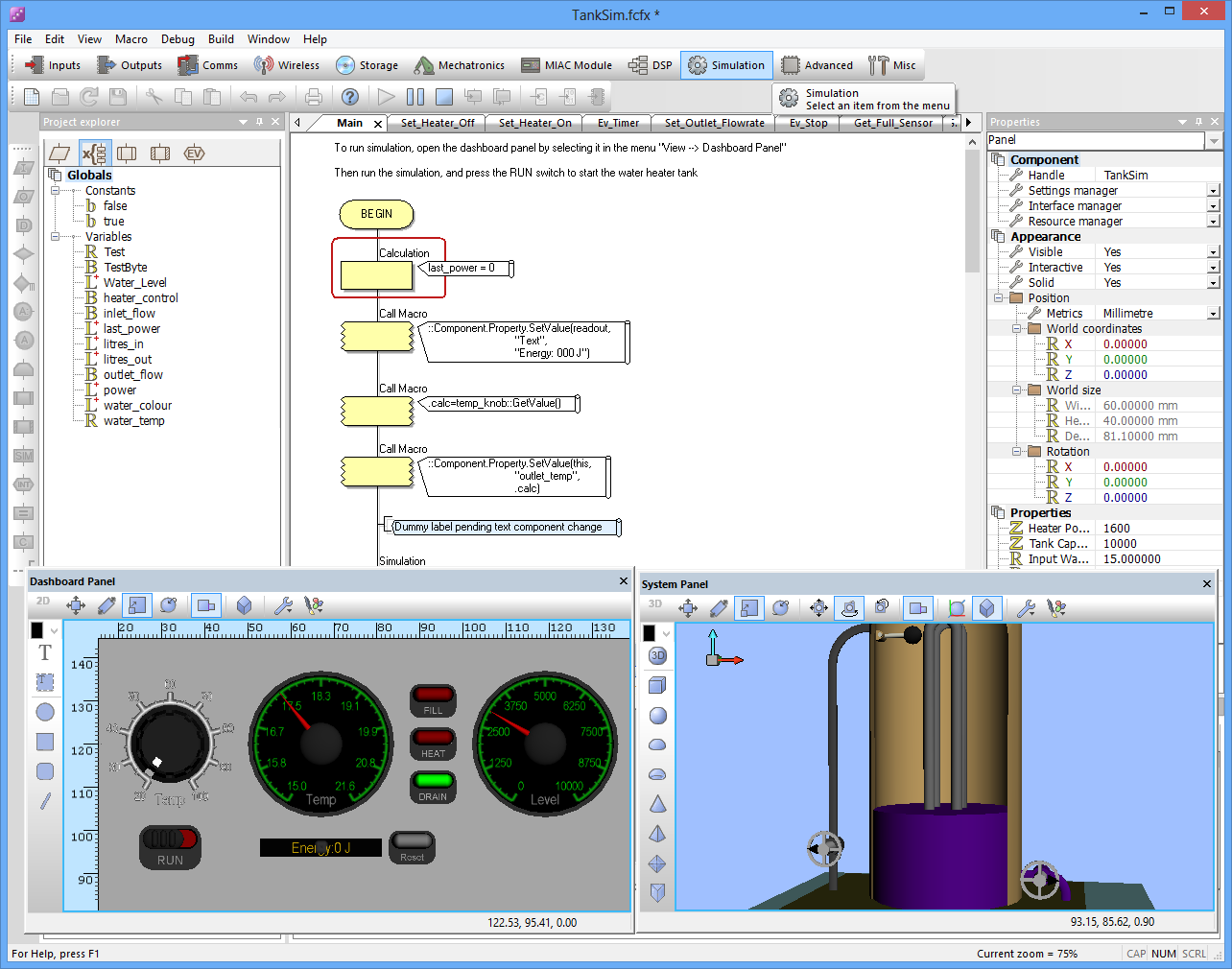Open the Misc component menu

point(892,65)
